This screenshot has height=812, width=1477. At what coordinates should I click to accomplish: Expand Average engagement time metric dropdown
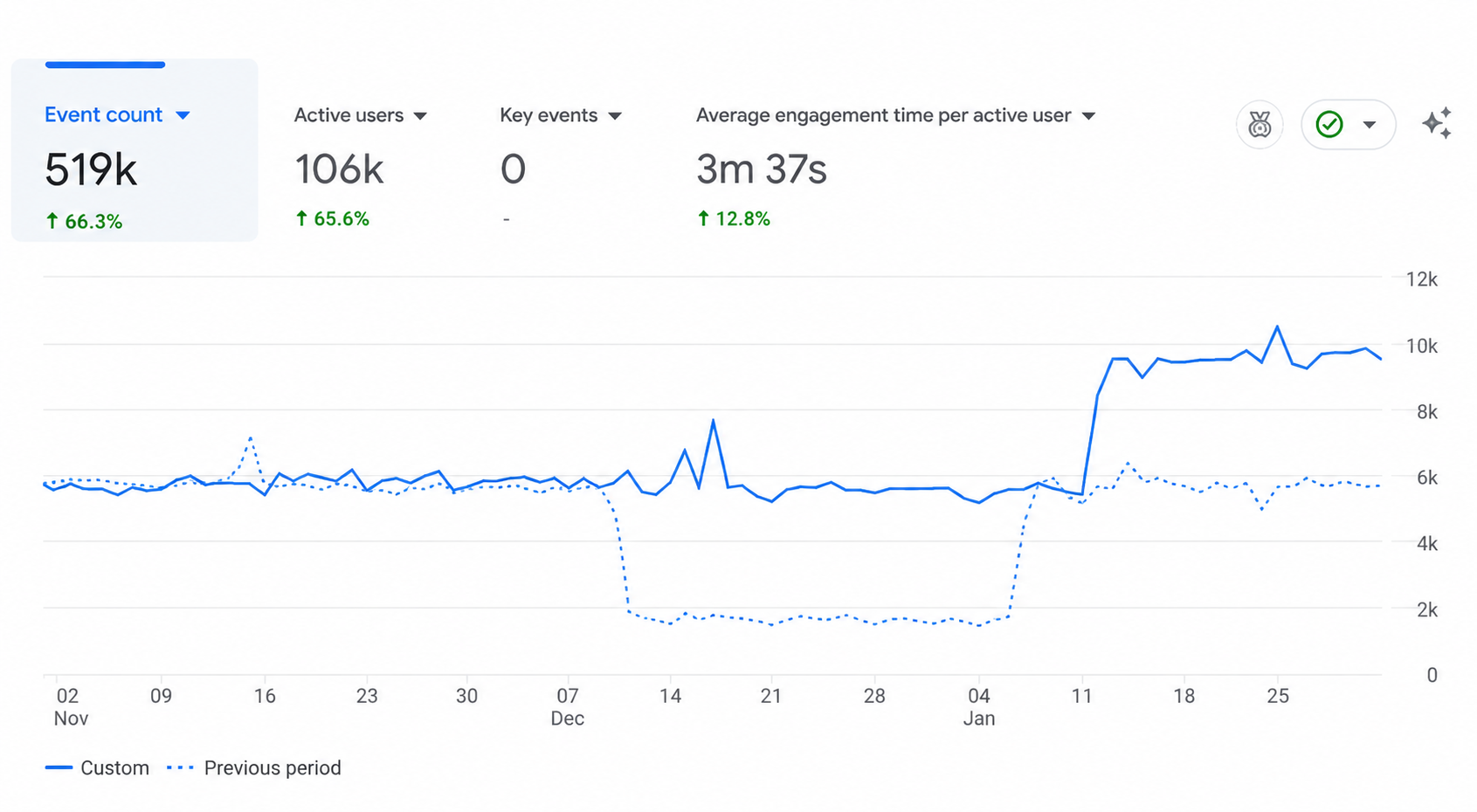1088,116
